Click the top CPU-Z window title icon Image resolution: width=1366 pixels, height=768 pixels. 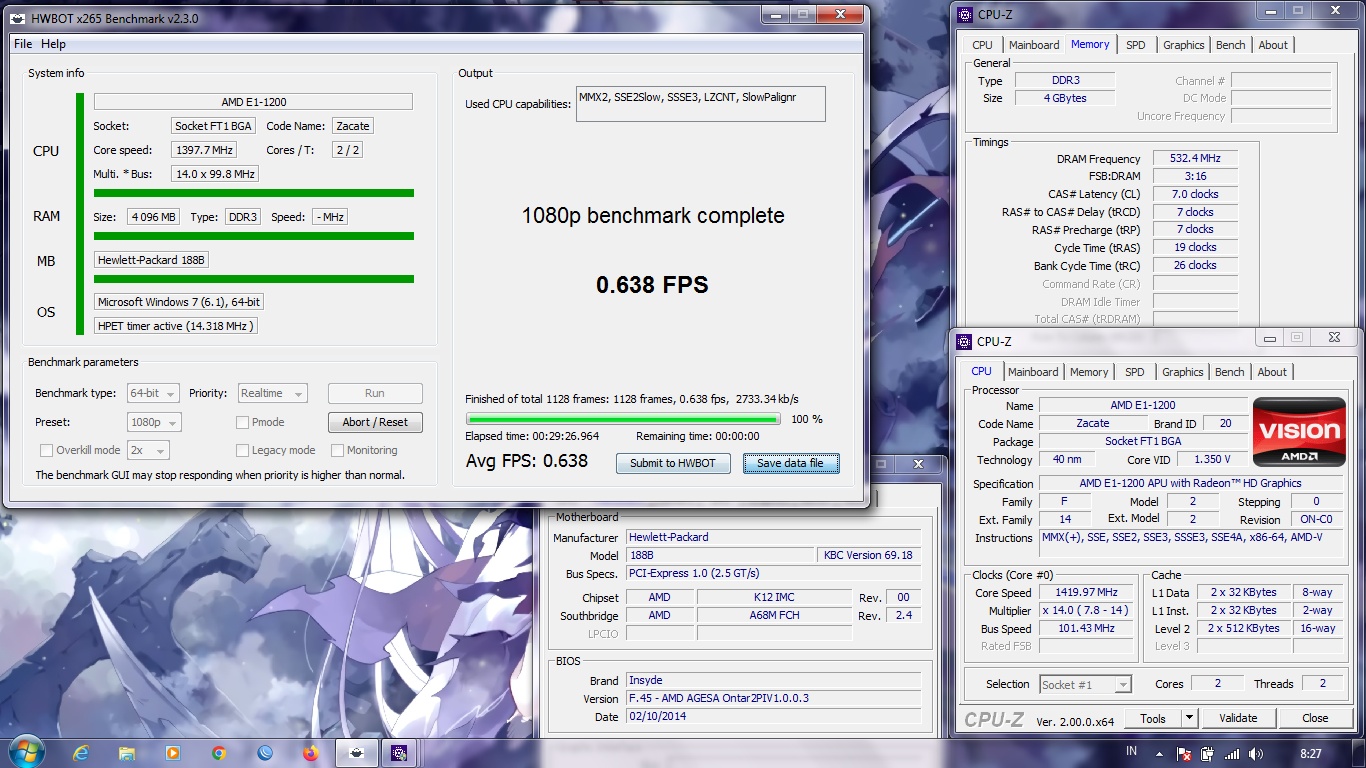[x=964, y=14]
